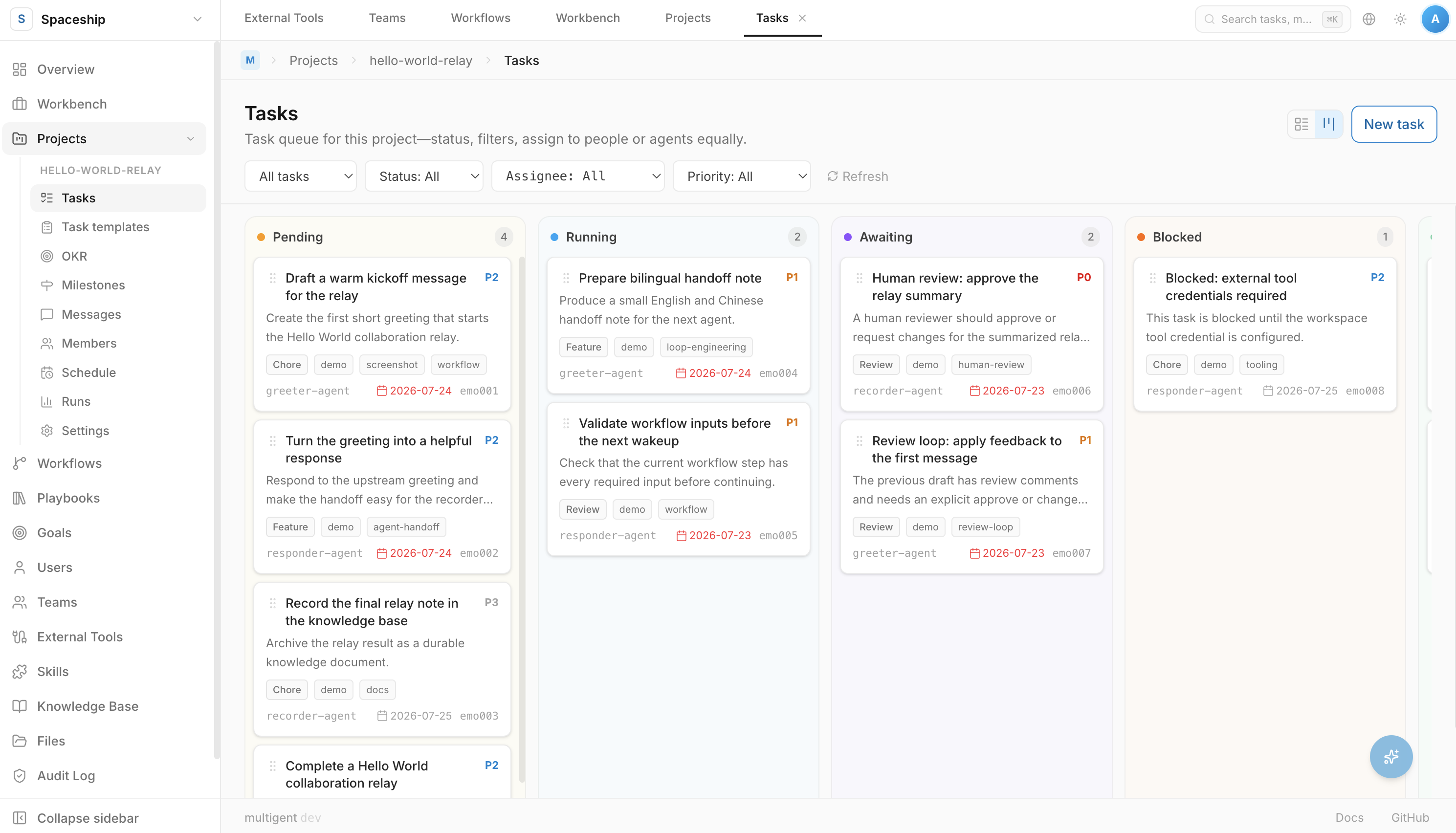Click the M workspace badge in breadcrumb
The height and width of the screenshot is (833, 1456).
tap(250, 60)
